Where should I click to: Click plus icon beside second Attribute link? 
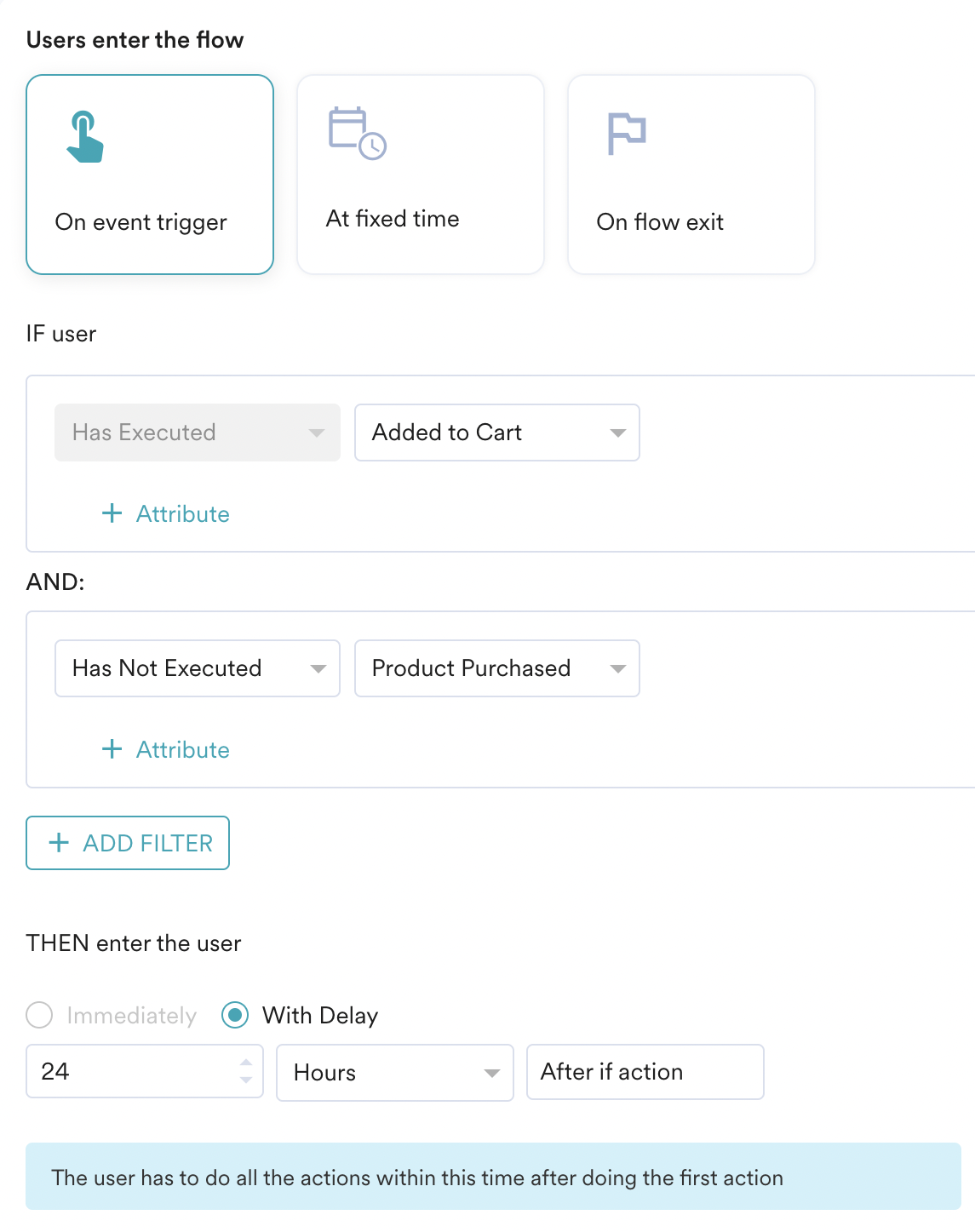pyautogui.click(x=112, y=749)
